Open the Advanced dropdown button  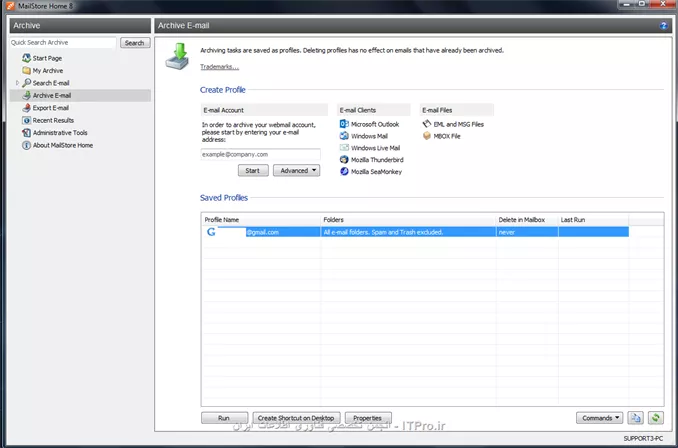tap(297, 170)
